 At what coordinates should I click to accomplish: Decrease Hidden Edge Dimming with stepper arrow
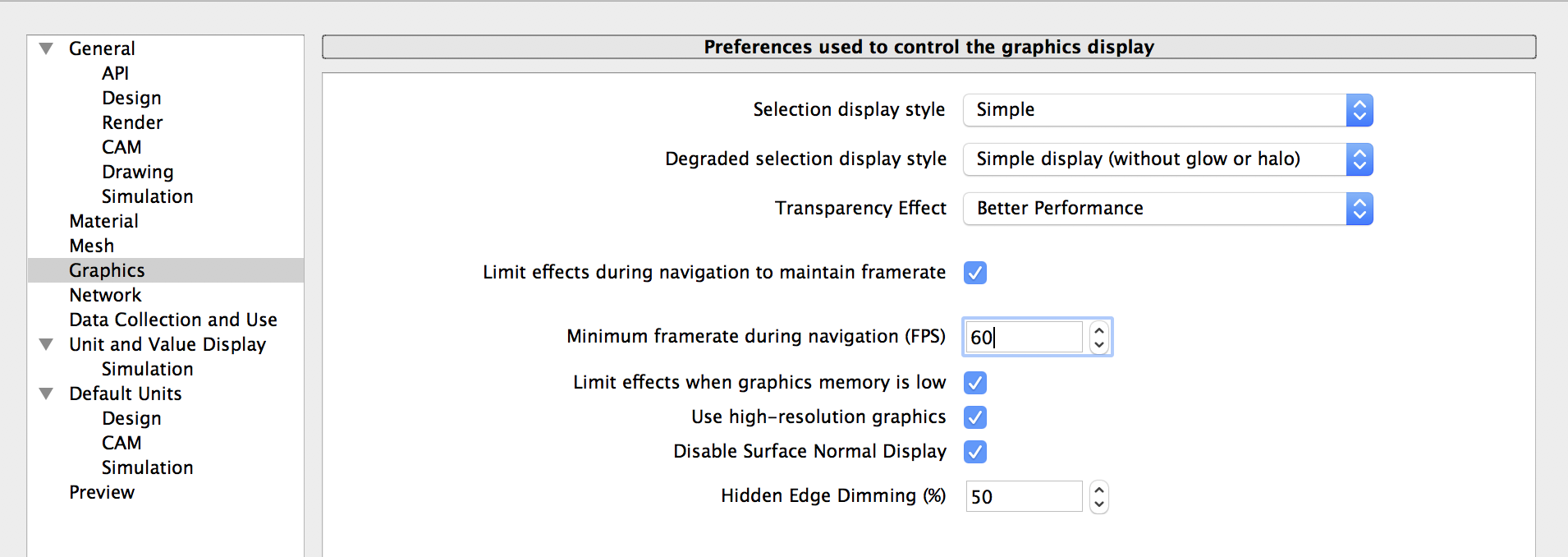click(1099, 503)
